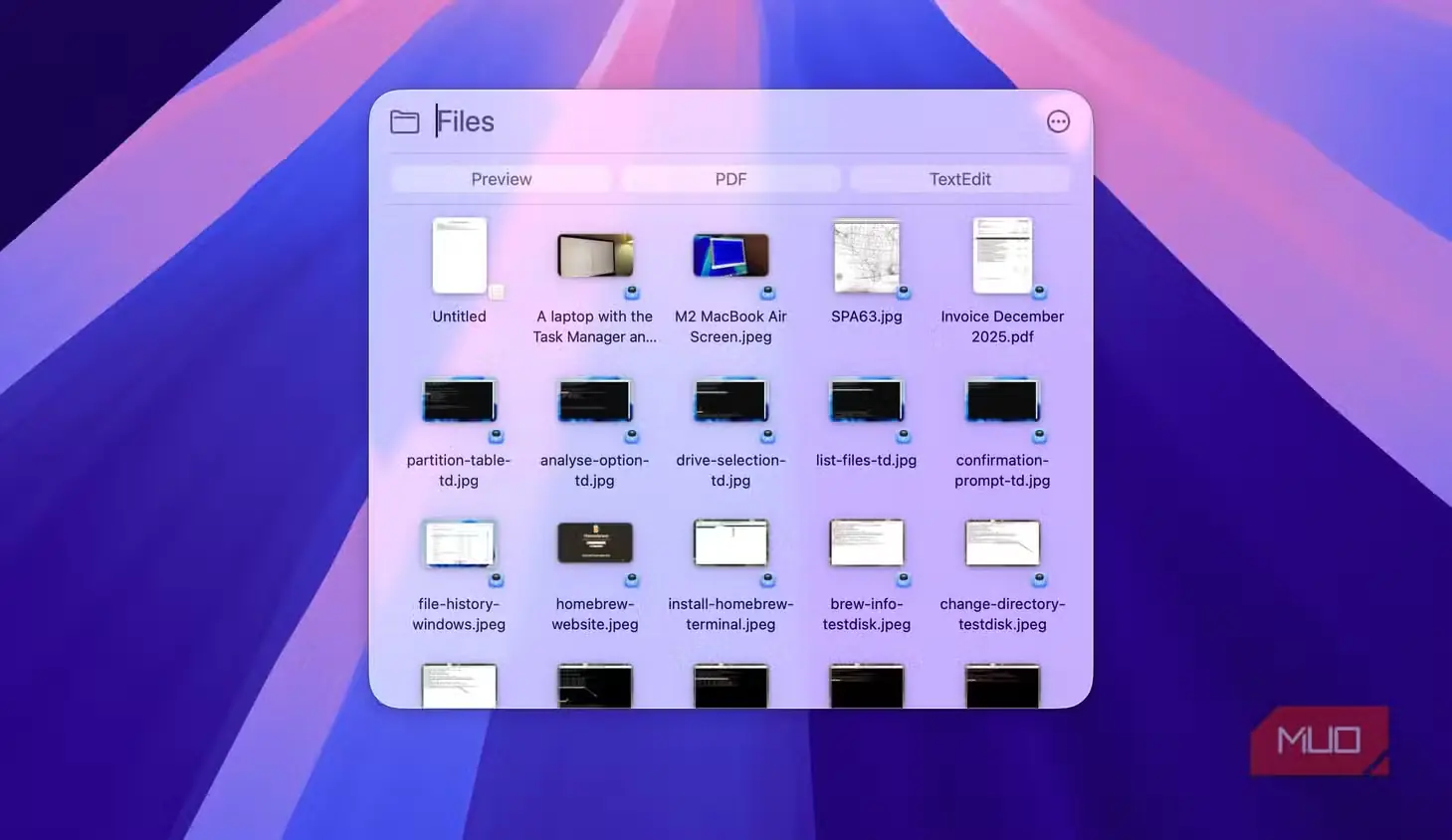This screenshot has width=1452, height=840.
Task: Open the brew-info-testdisk.jpeg thumbnail
Action: pyautogui.click(x=867, y=542)
